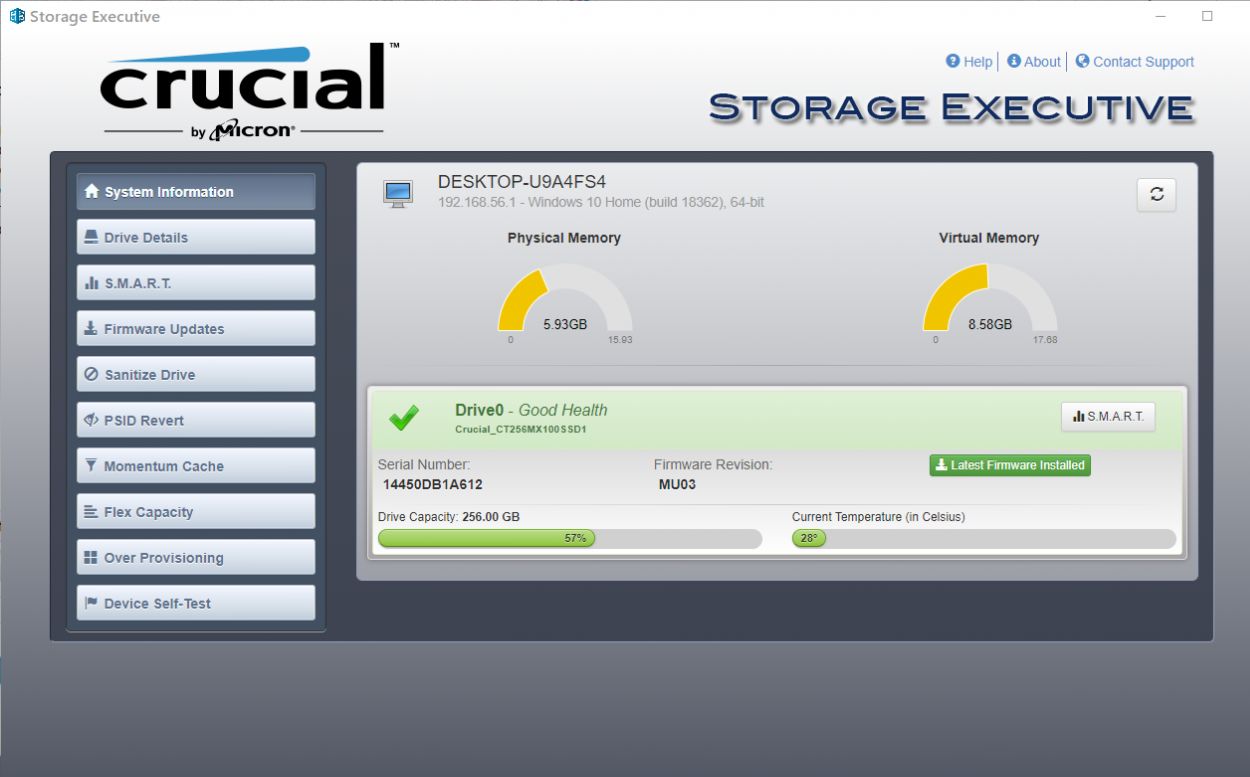1250x777 pixels.
Task: Click the Physical Memory heading
Action: (x=564, y=238)
